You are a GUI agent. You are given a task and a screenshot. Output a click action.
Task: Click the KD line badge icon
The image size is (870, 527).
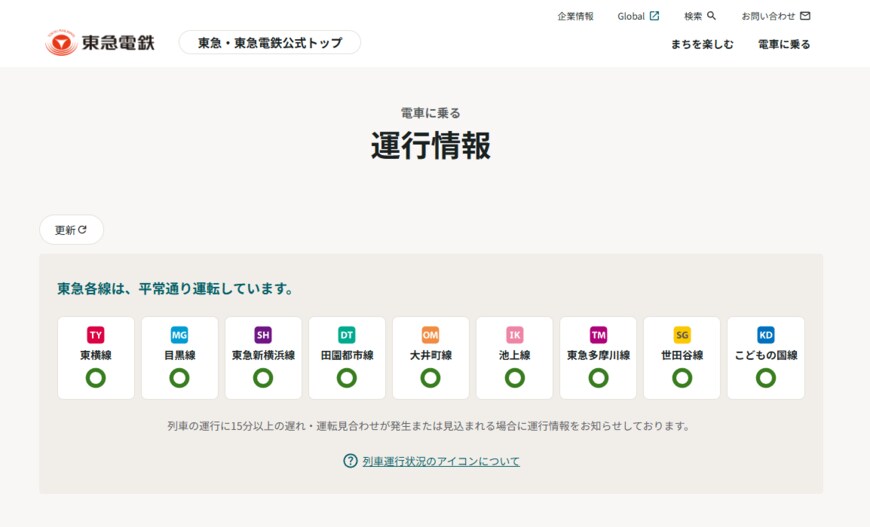[x=766, y=335]
